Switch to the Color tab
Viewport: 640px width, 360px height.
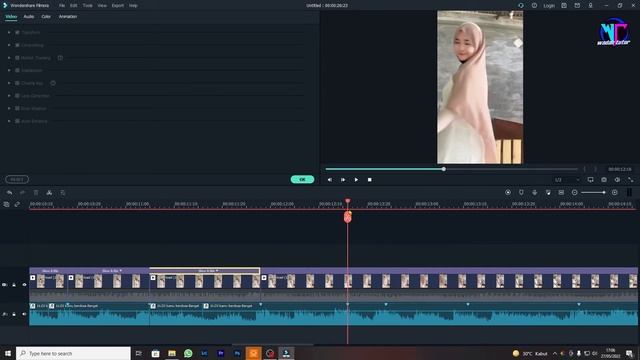pos(46,17)
